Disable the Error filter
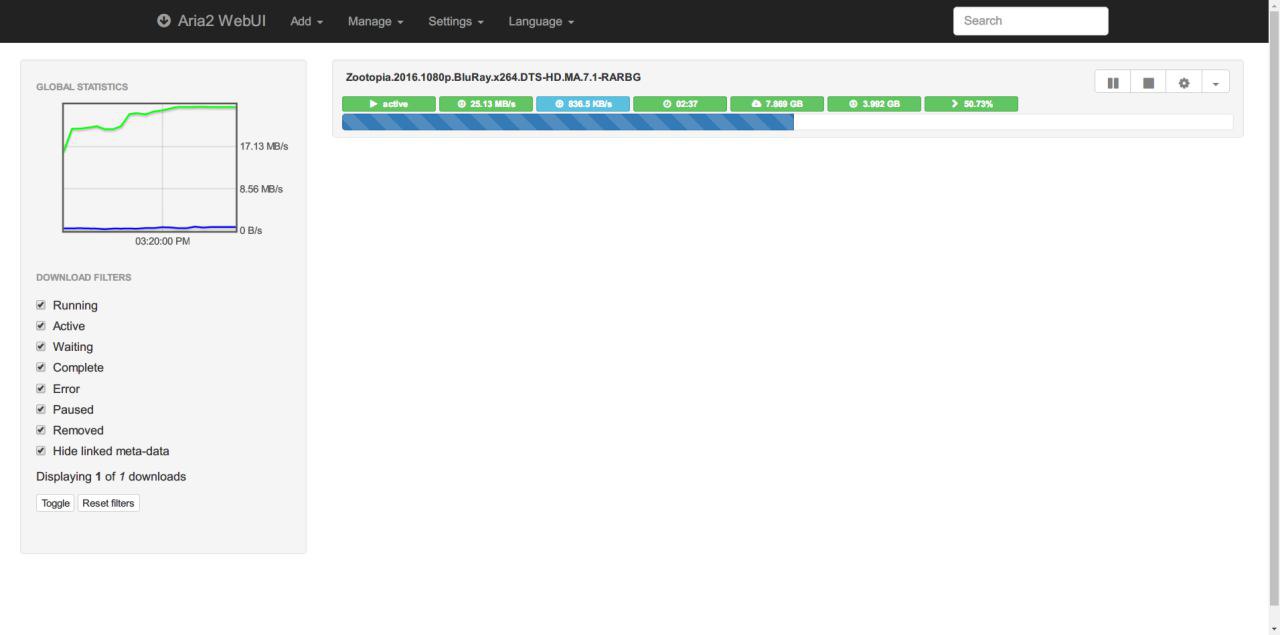Viewport: 1280px width, 635px height. pos(41,388)
